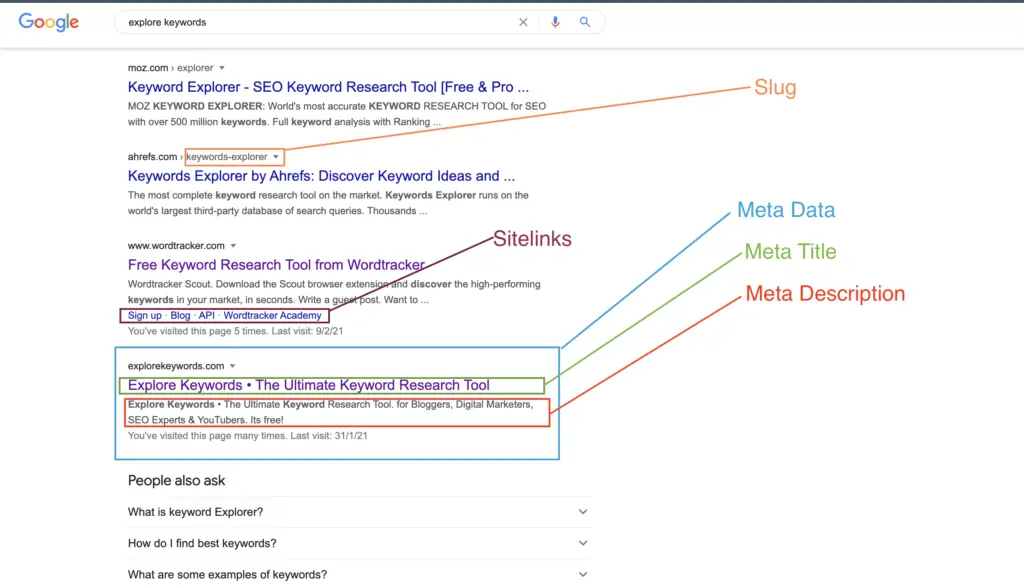Click 'You've visited this page many times' note
1024x587 pixels.
pyautogui.click(x=248, y=436)
